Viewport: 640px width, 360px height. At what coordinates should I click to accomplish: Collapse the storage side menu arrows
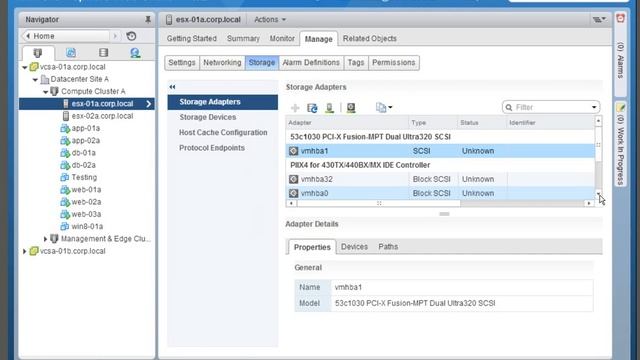coord(172,87)
